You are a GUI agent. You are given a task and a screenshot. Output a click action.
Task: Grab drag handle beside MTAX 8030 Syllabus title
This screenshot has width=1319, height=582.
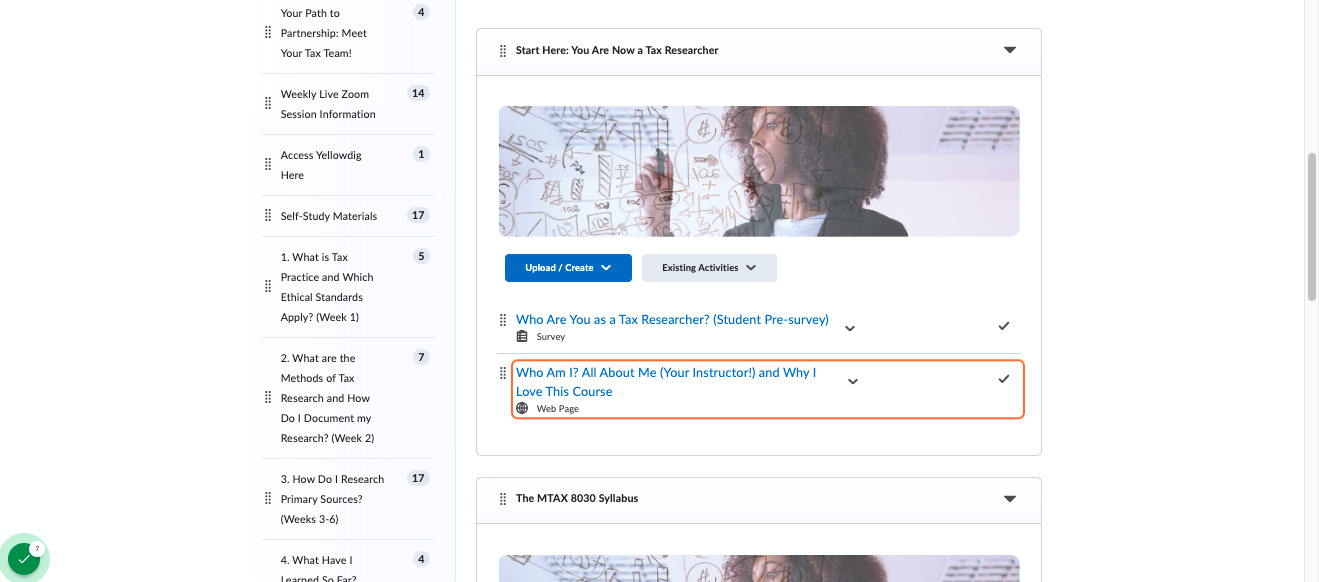(x=503, y=499)
